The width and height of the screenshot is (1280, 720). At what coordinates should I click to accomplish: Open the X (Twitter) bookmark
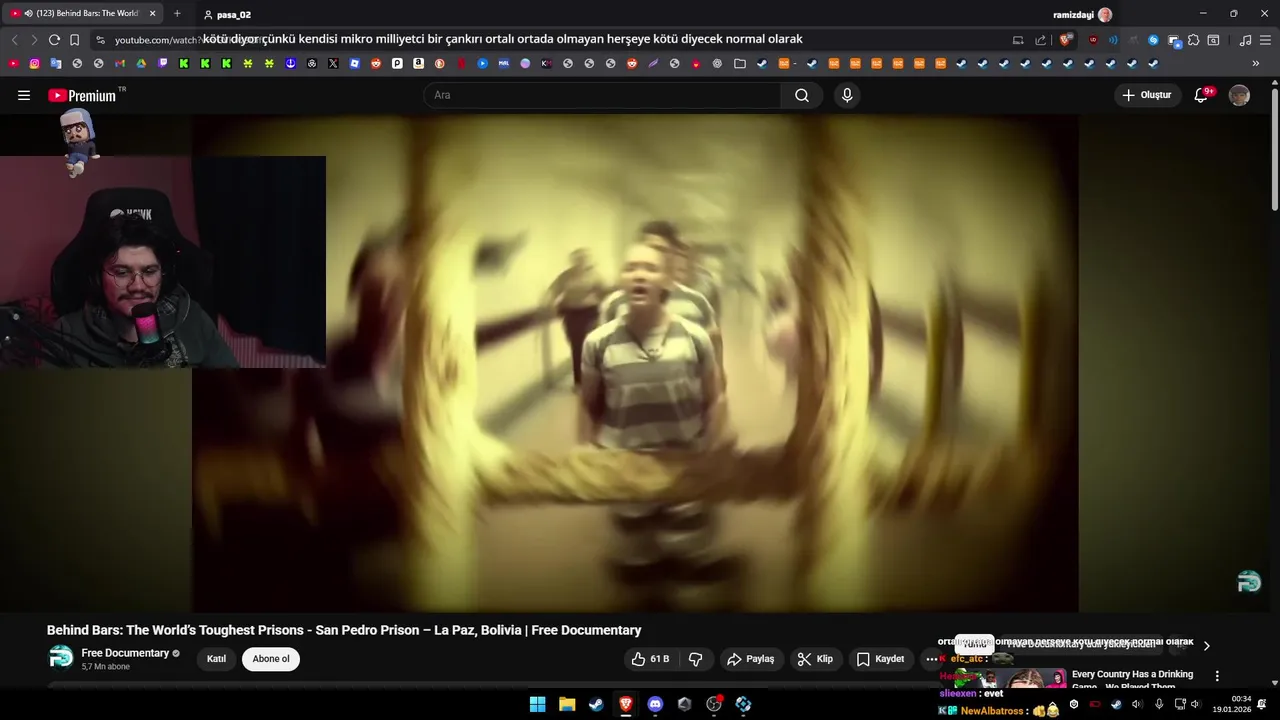pos(333,63)
